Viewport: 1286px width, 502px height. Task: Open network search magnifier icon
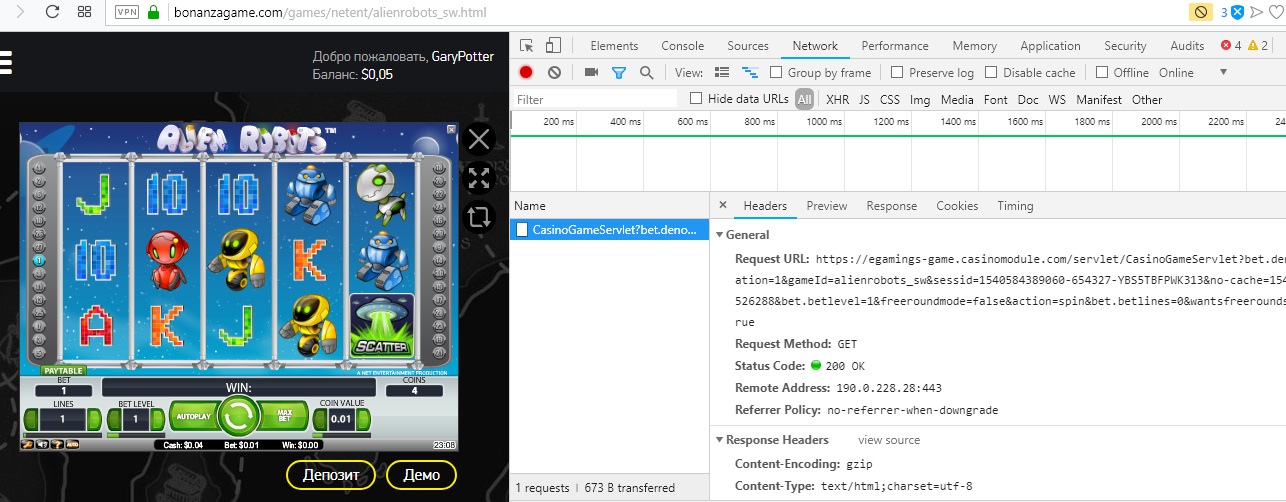click(x=646, y=72)
